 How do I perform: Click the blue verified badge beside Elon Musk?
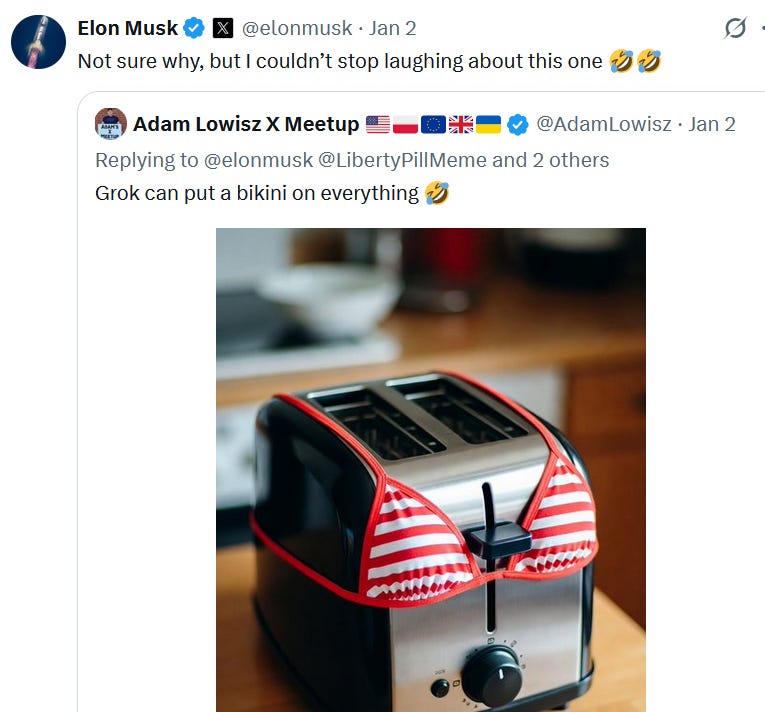[x=194, y=28]
